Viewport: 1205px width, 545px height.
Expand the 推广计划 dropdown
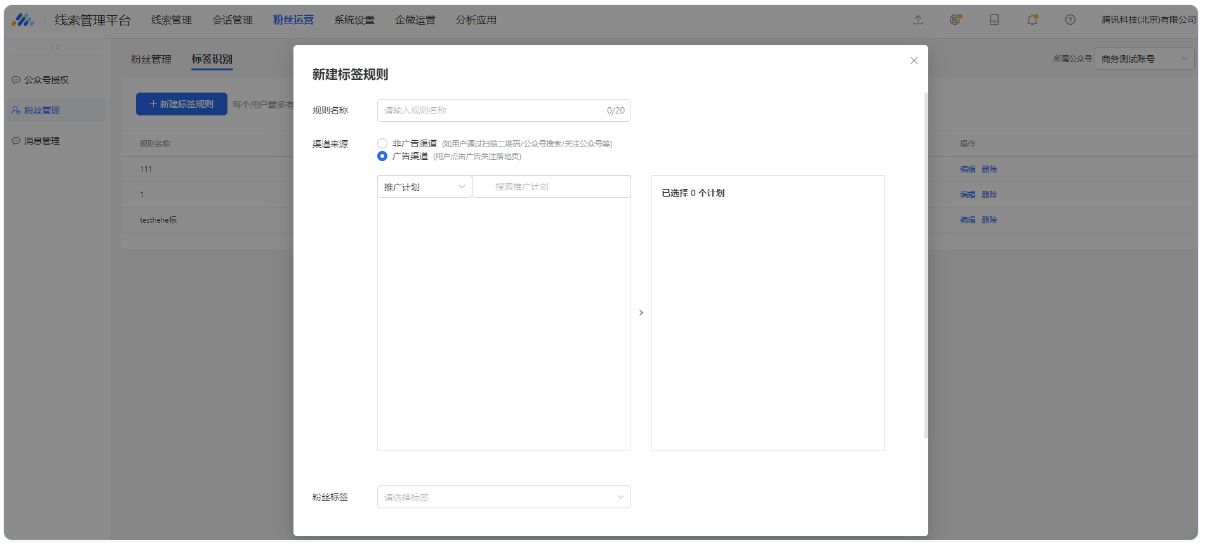click(424, 187)
